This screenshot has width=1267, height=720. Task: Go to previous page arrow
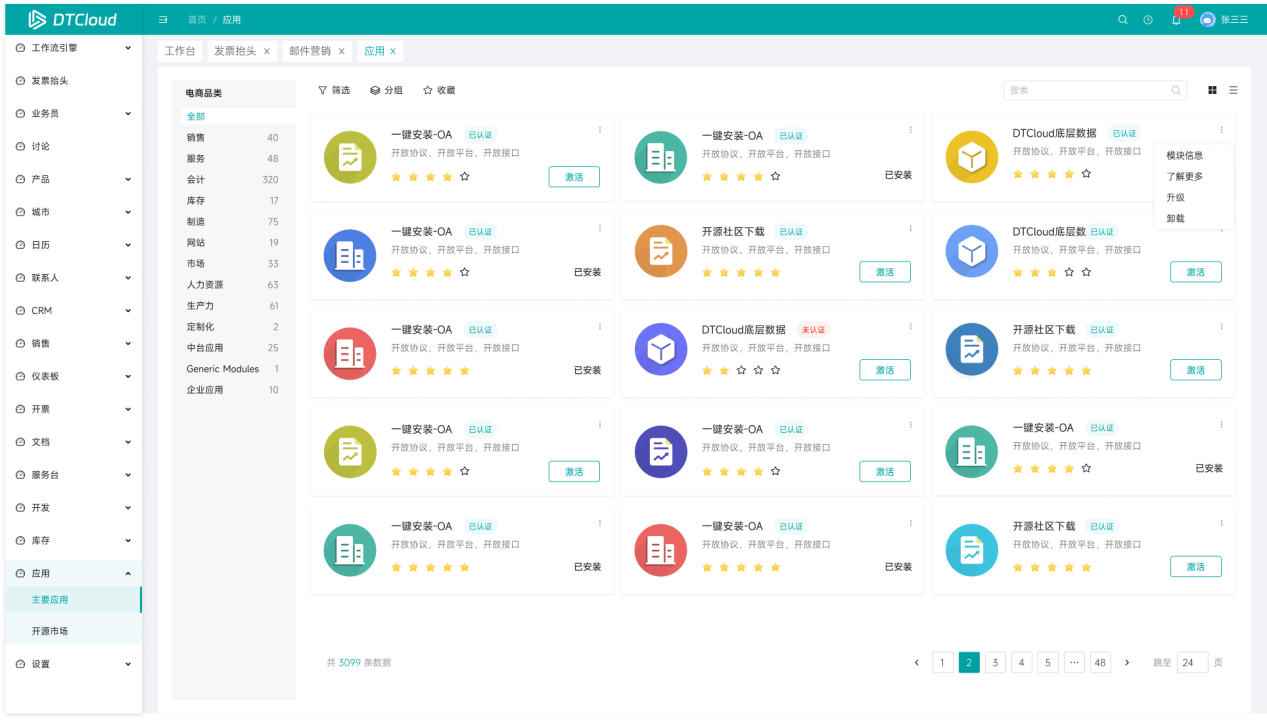(917, 662)
